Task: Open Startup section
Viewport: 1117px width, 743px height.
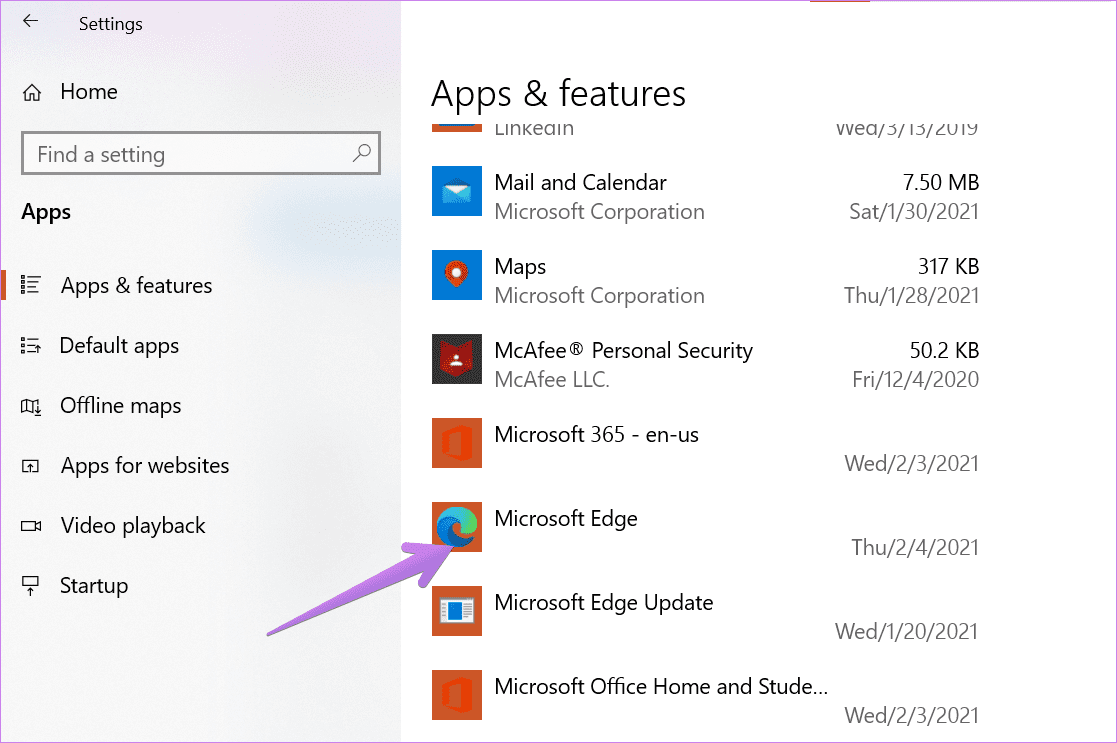Action: click(x=94, y=586)
